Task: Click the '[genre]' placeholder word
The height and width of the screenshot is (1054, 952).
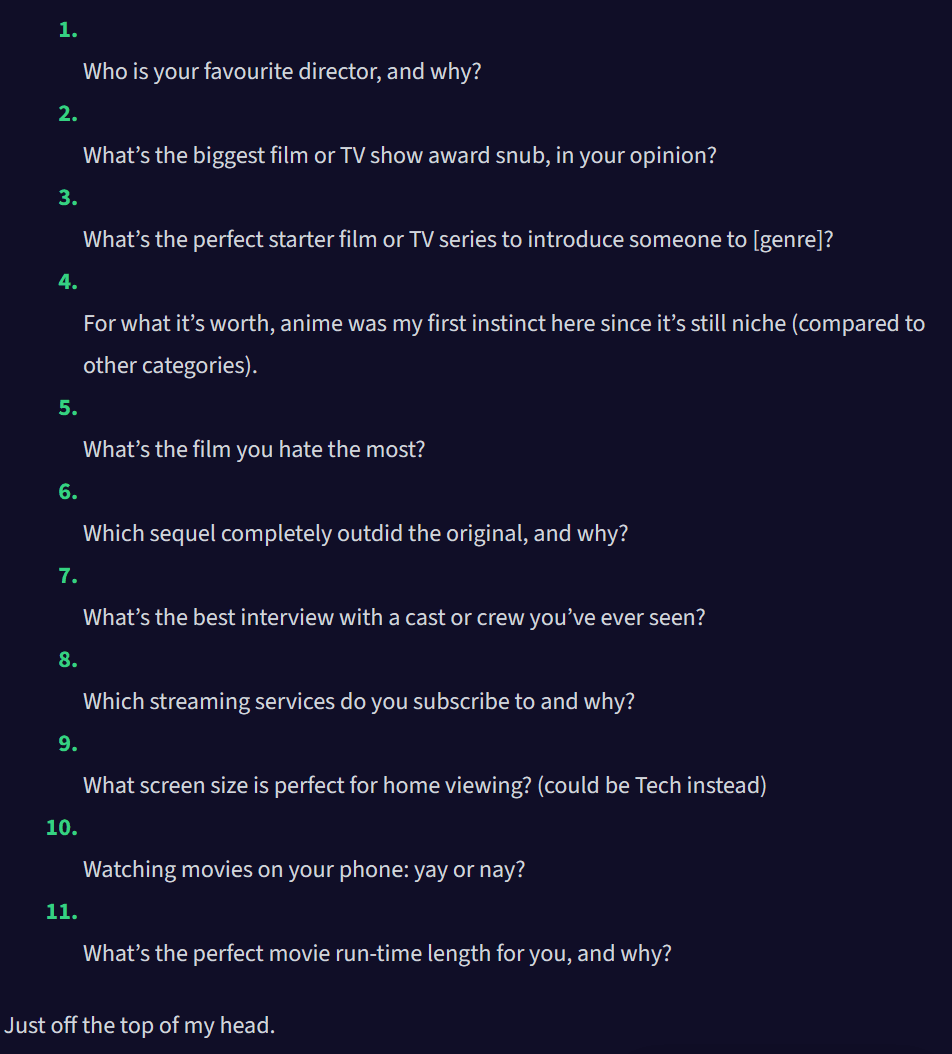Action: pos(789,239)
